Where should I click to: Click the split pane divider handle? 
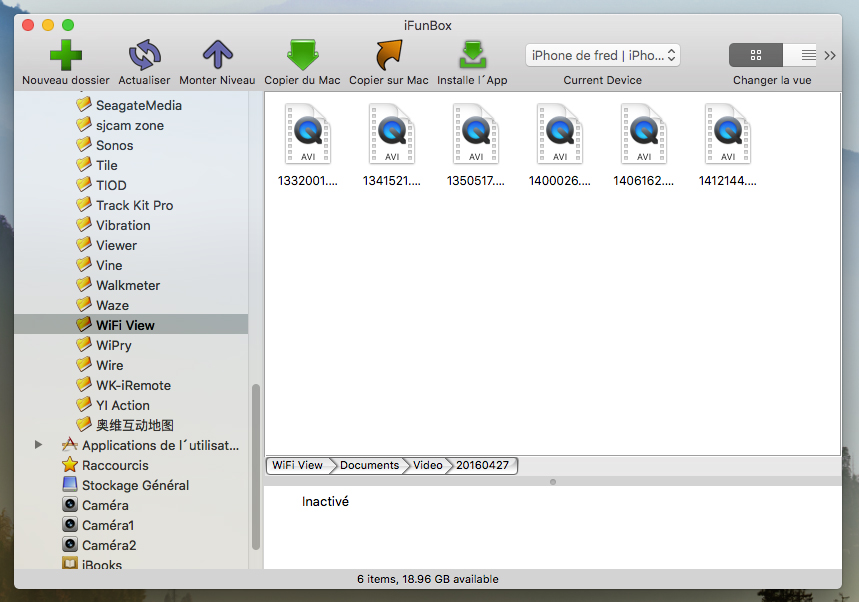pos(553,482)
